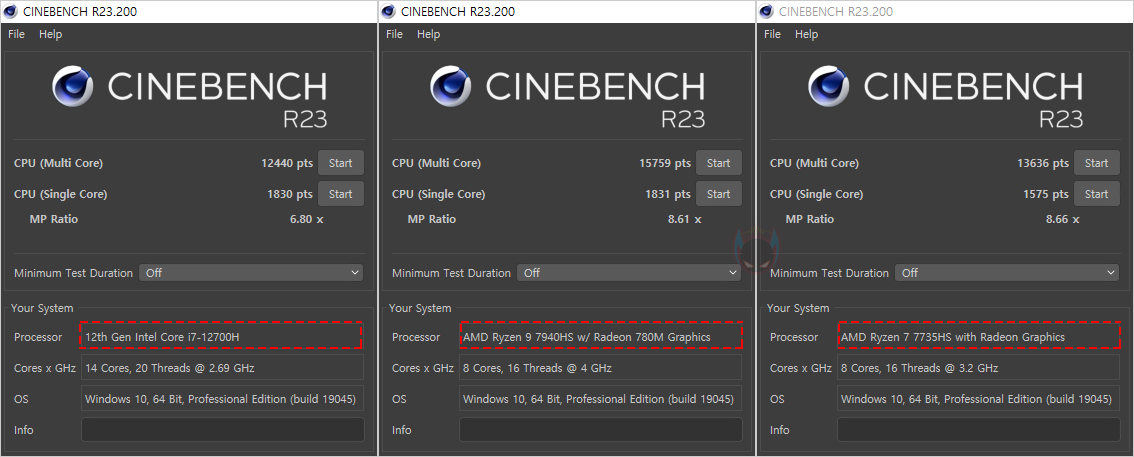Click the '6.80 x' MP Ratio value
This screenshot has height=457, width=1134.
(307, 218)
